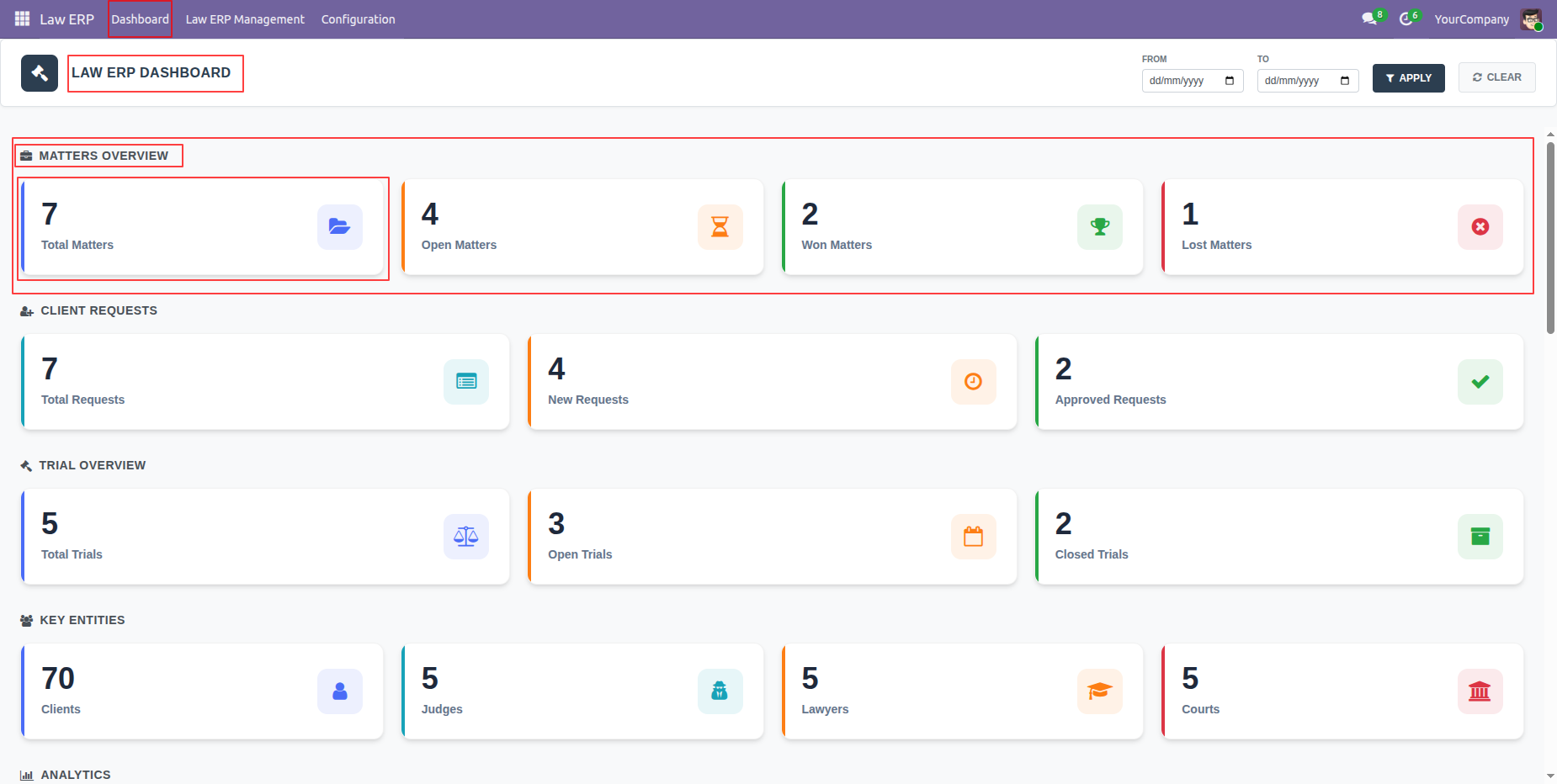The image size is (1557, 784).
Task: Open the activities clock icon
Action: pos(1406,19)
